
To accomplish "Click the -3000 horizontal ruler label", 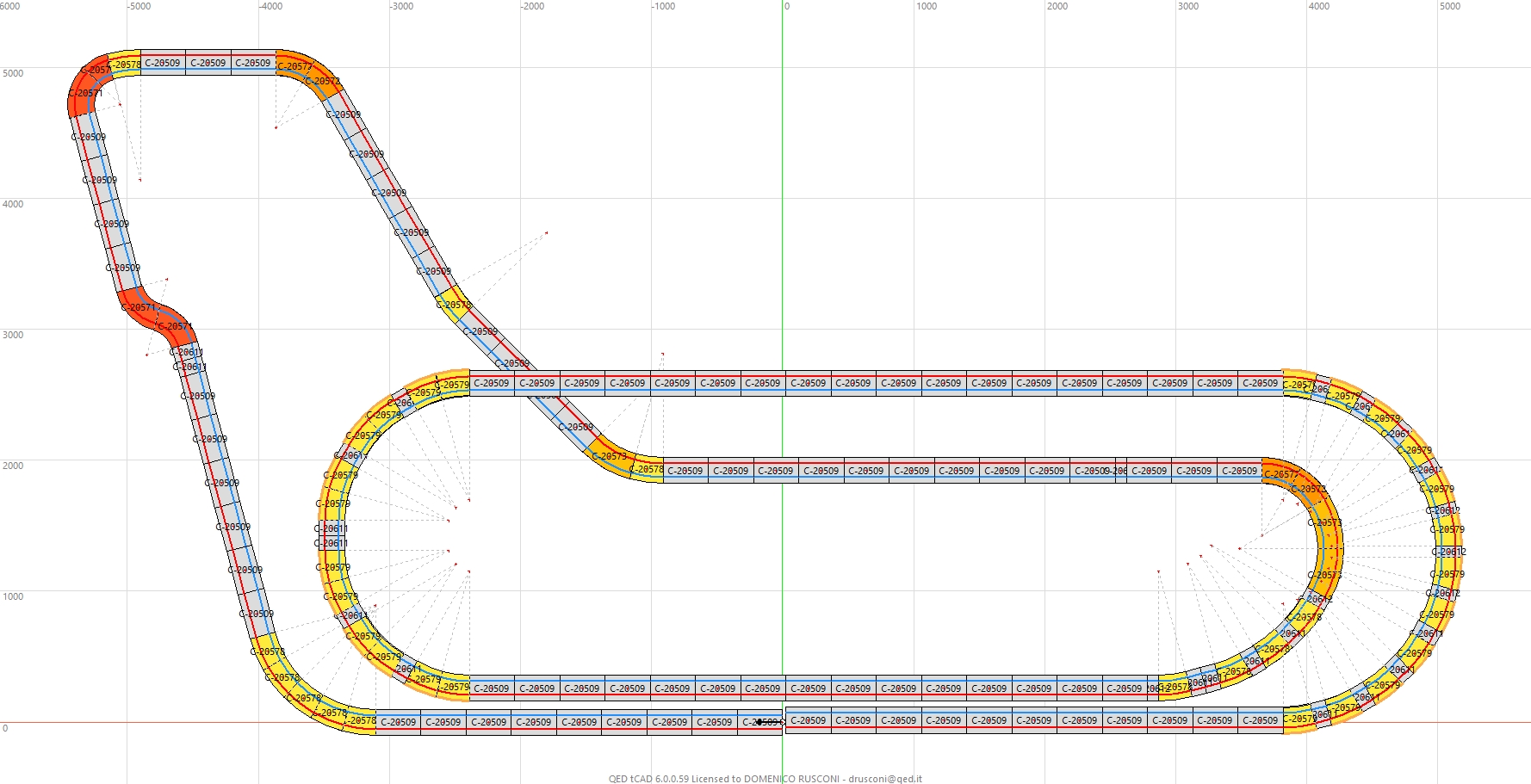I will (402, 6).
